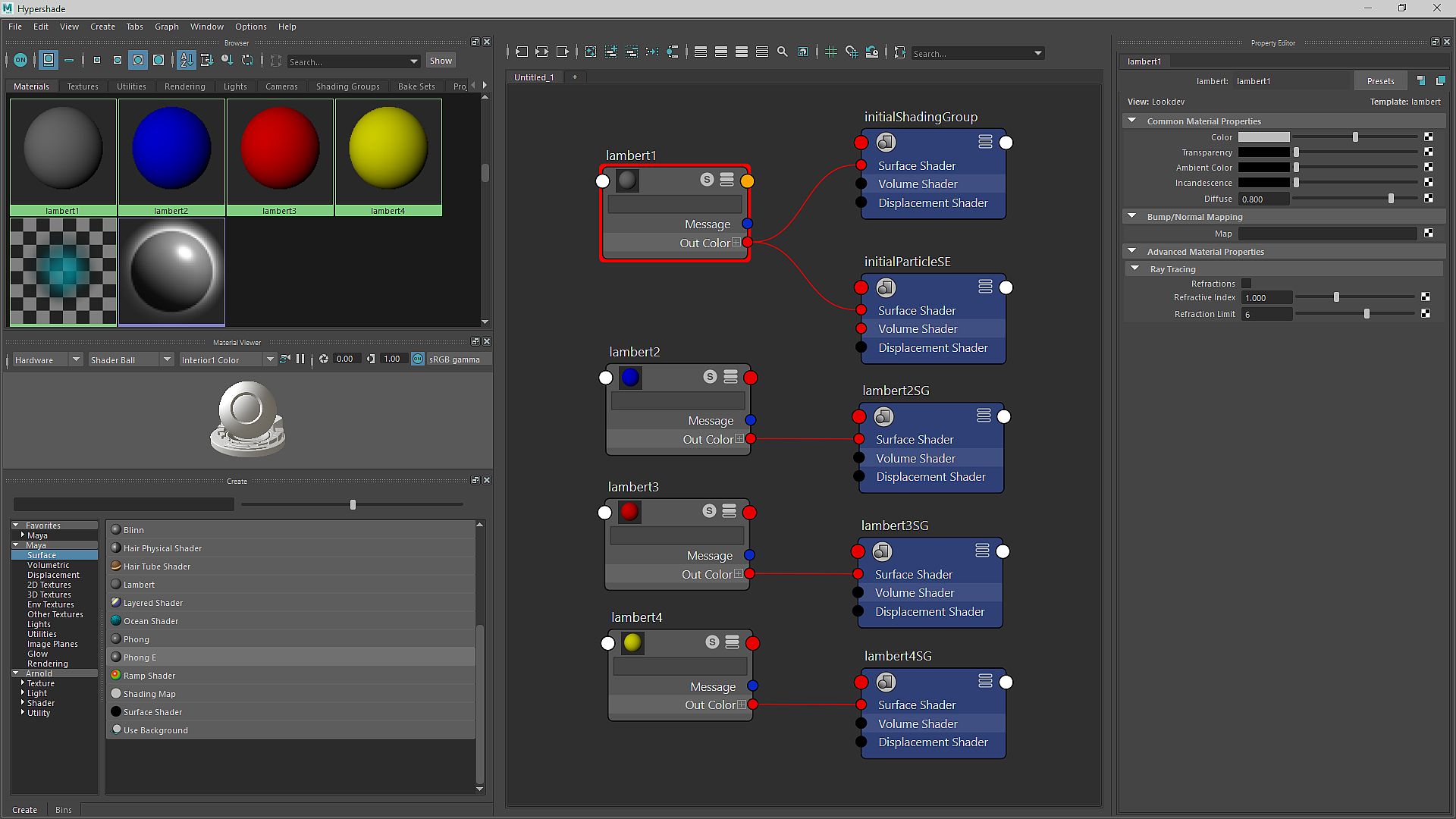Click the Color swatch in Property Editor
Screen dimensions: 1456x819
point(1263,137)
